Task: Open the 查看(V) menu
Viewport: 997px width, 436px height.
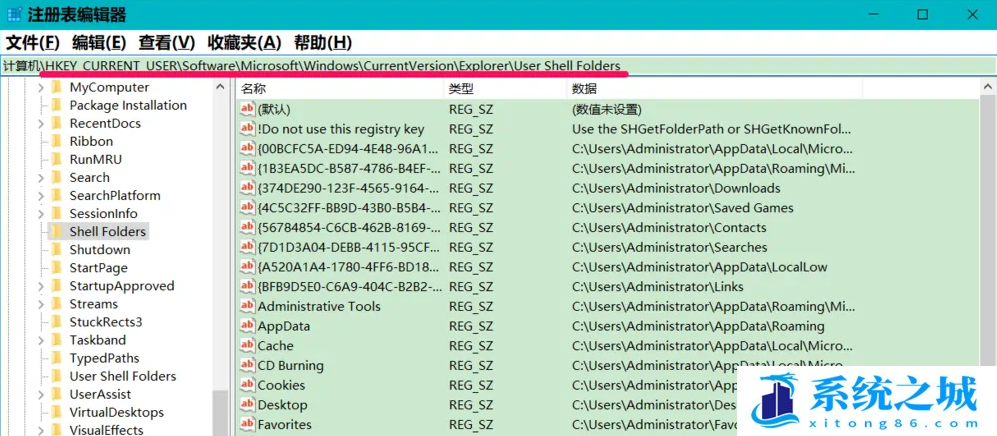Action: tap(167, 43)
